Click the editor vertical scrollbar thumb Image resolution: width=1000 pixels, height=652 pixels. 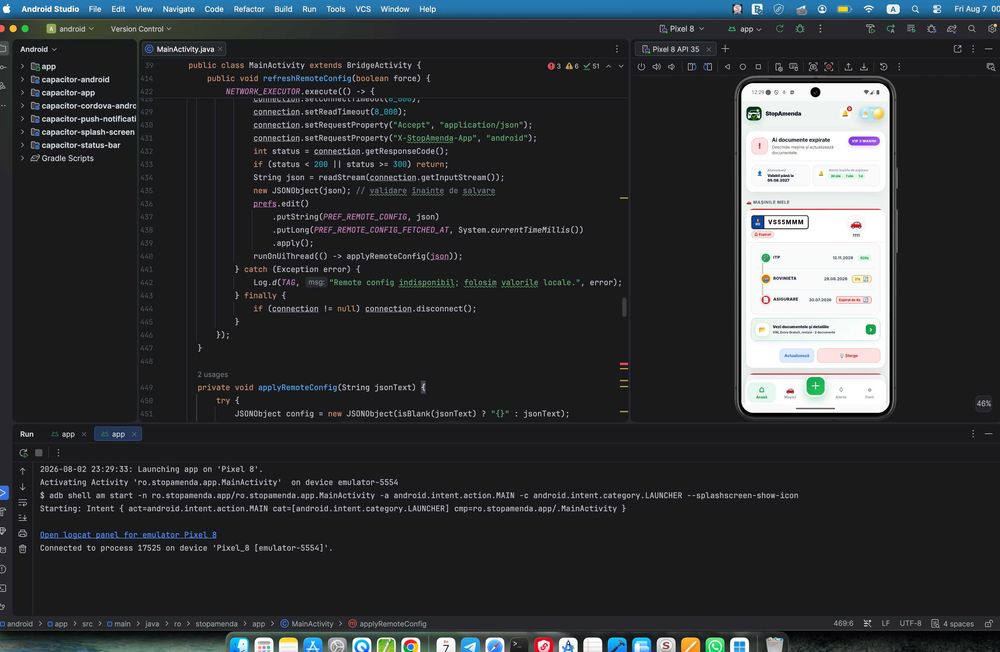624,307
